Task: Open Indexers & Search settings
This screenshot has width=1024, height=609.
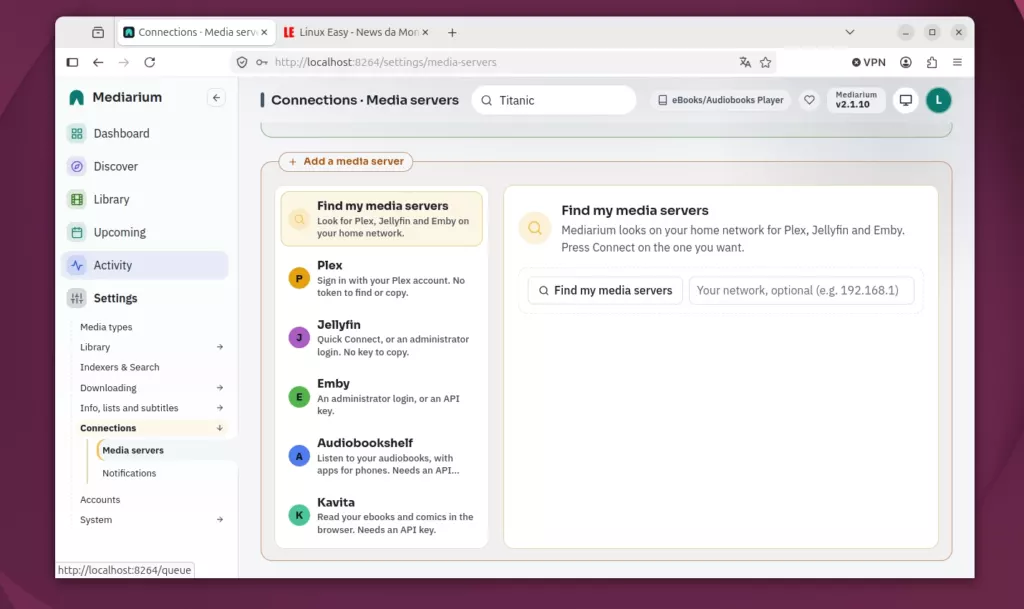Action: point(120,367)
